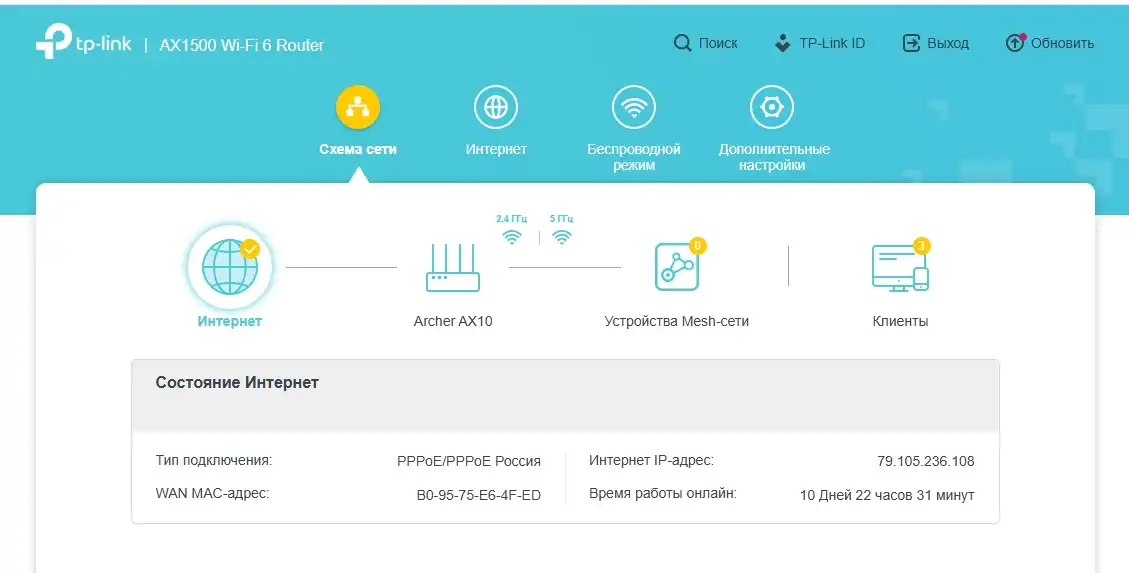The height and width of the screenshot is (573, 1129).
Task: Click the tp-link logo
Action: click(x=84, y=42)
